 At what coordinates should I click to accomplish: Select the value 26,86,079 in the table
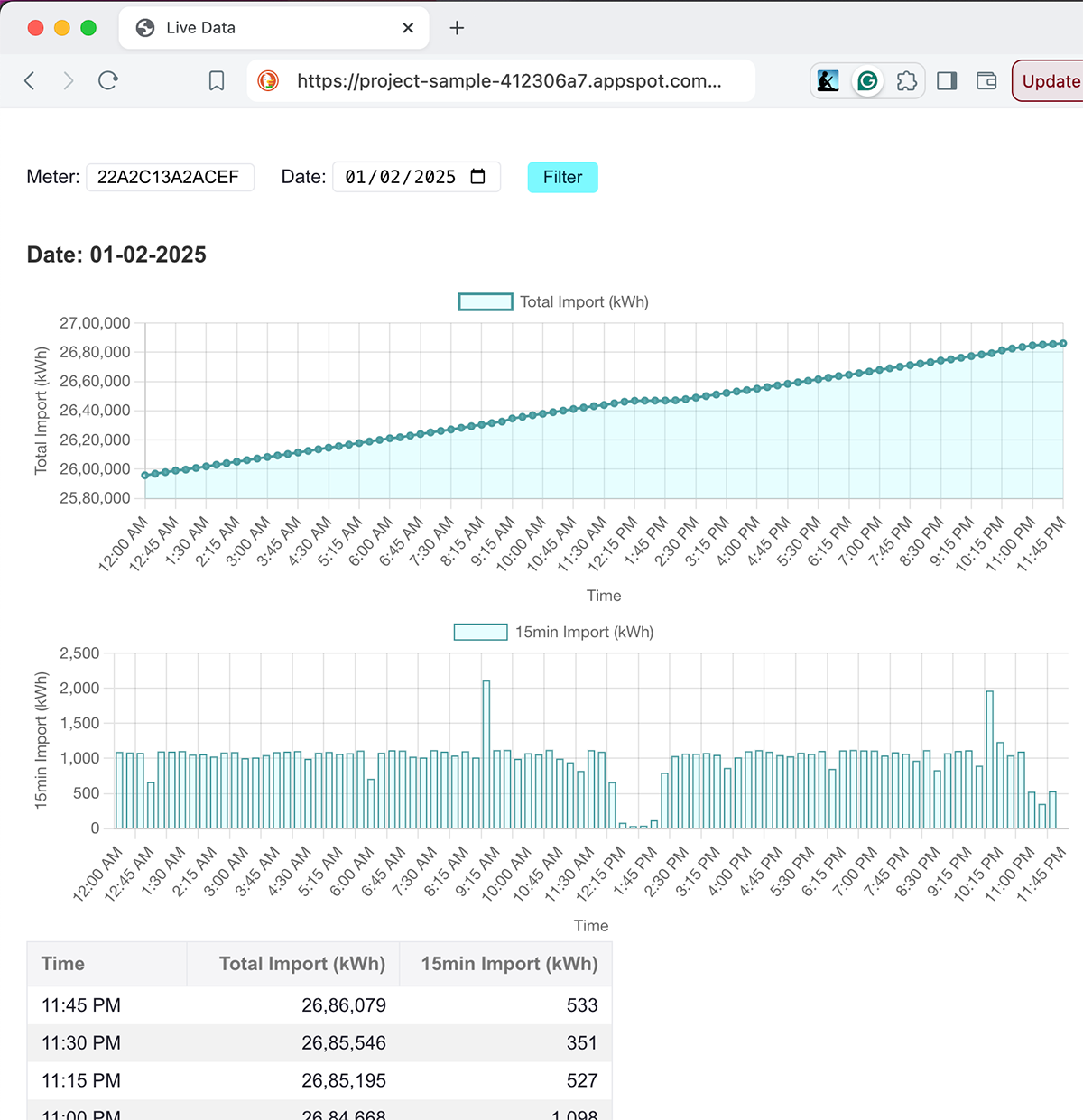(344, 1005)
